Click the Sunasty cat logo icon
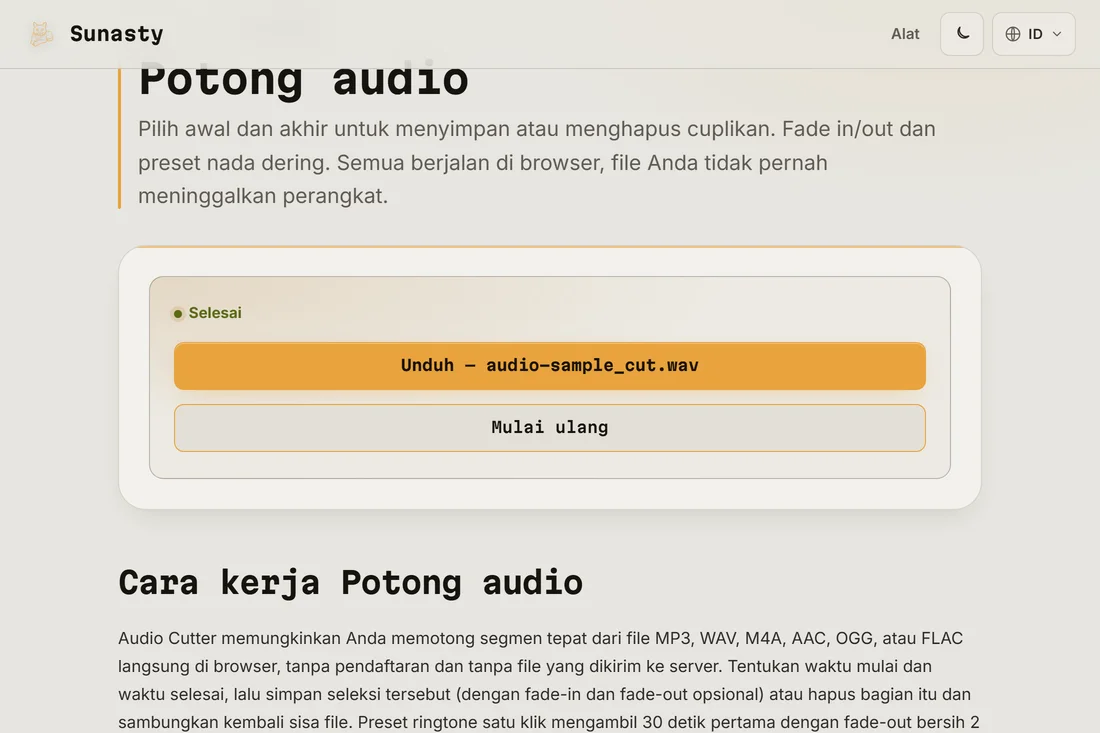Viewport: 1100px width, 733px height. tap(41, 34)
